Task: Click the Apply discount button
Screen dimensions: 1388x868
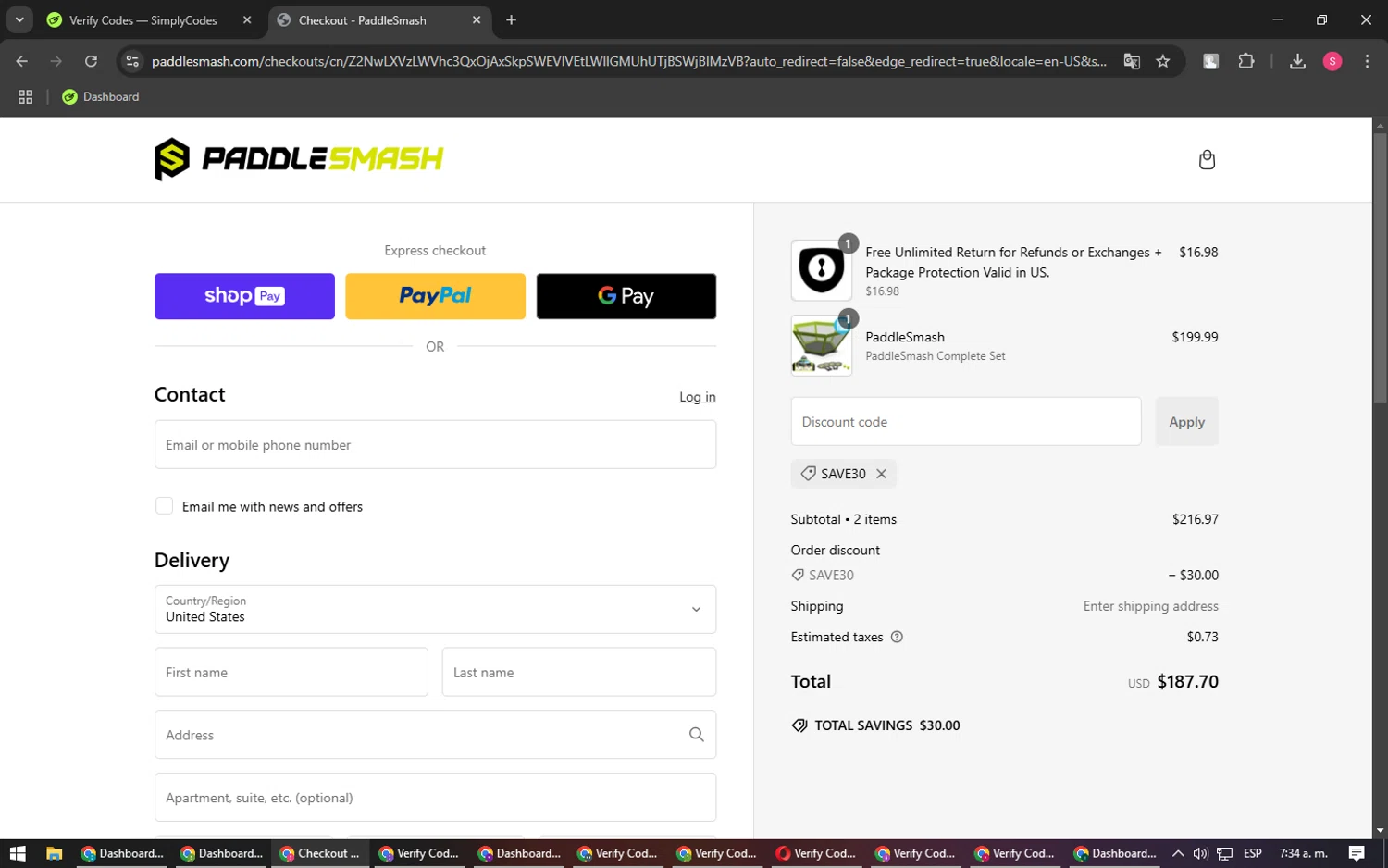Action: pos(1186,421)
